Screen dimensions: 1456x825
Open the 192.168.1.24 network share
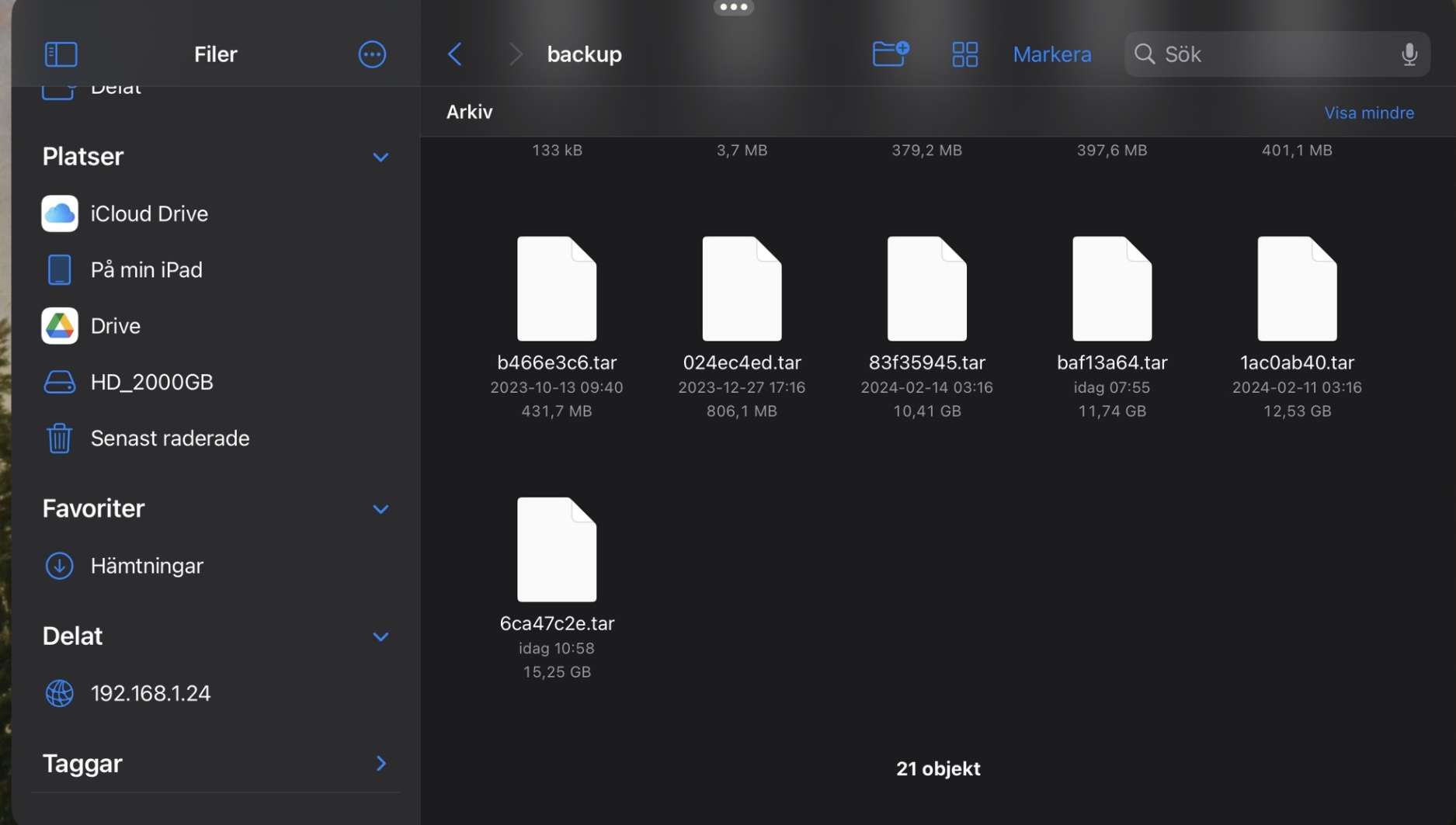point(216,693)
